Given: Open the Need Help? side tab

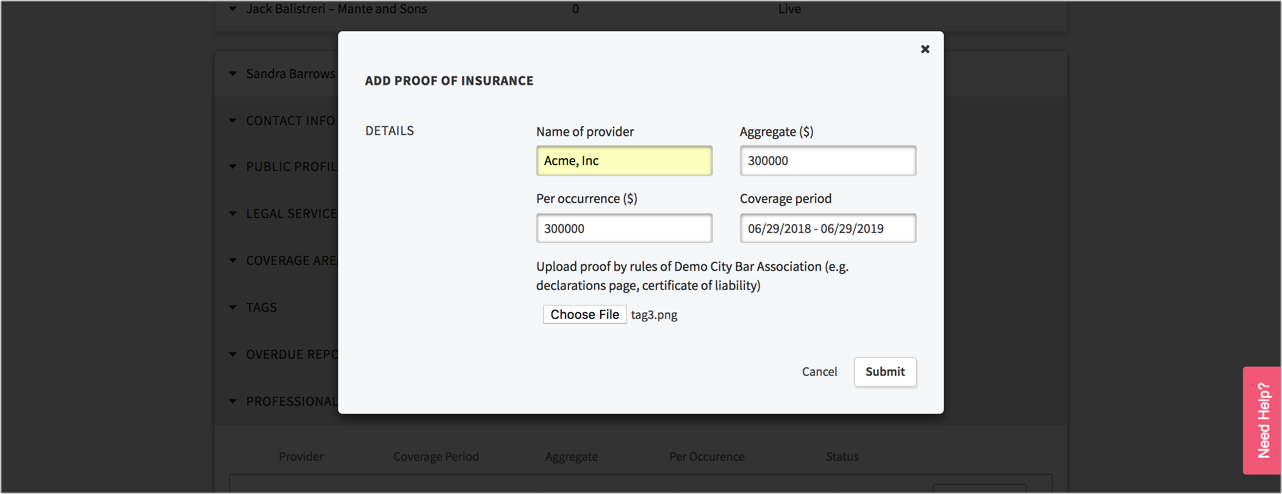Looking at the screenshot, I should coord(1262,420).
